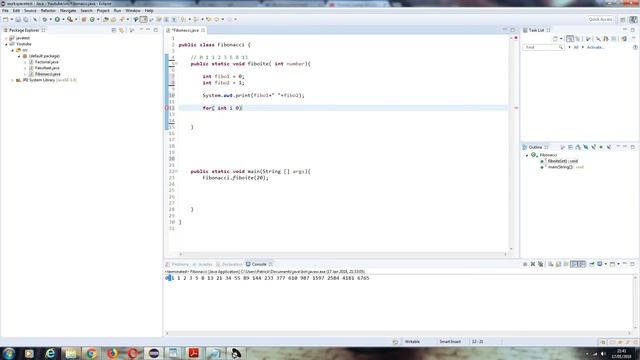Click the editor vertical scrollbar
640x360 pixels.
[511, 143]
